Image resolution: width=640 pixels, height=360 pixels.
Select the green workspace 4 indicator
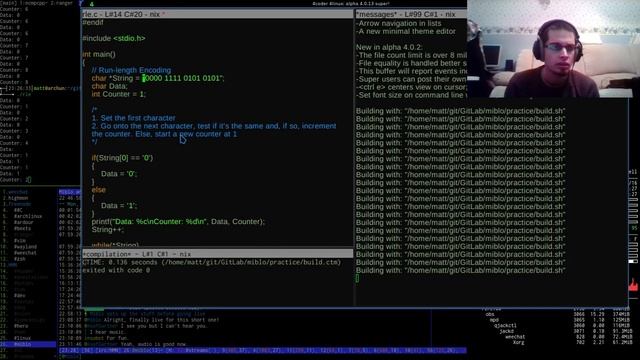point(91,4)
